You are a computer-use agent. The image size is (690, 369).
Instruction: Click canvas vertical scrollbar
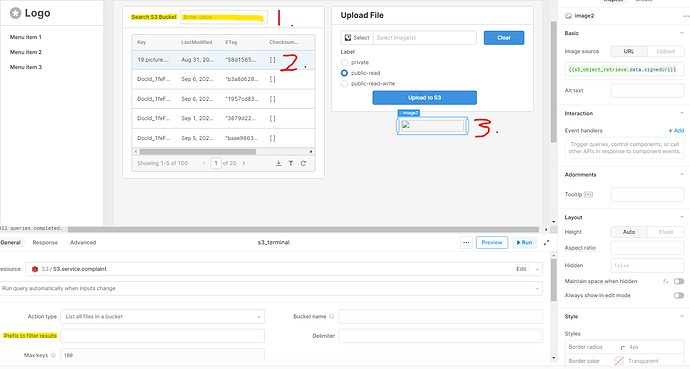[554, 82]
